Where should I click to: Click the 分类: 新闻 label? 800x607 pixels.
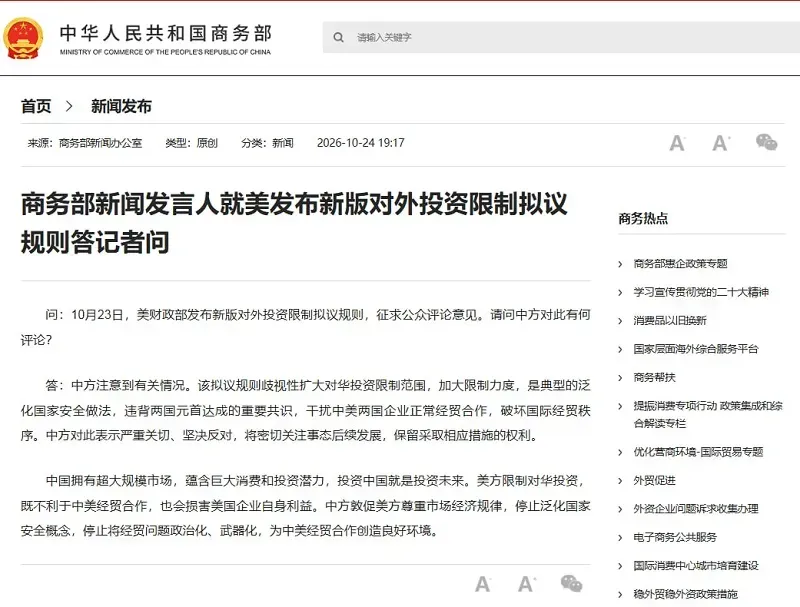coord(267,143)
